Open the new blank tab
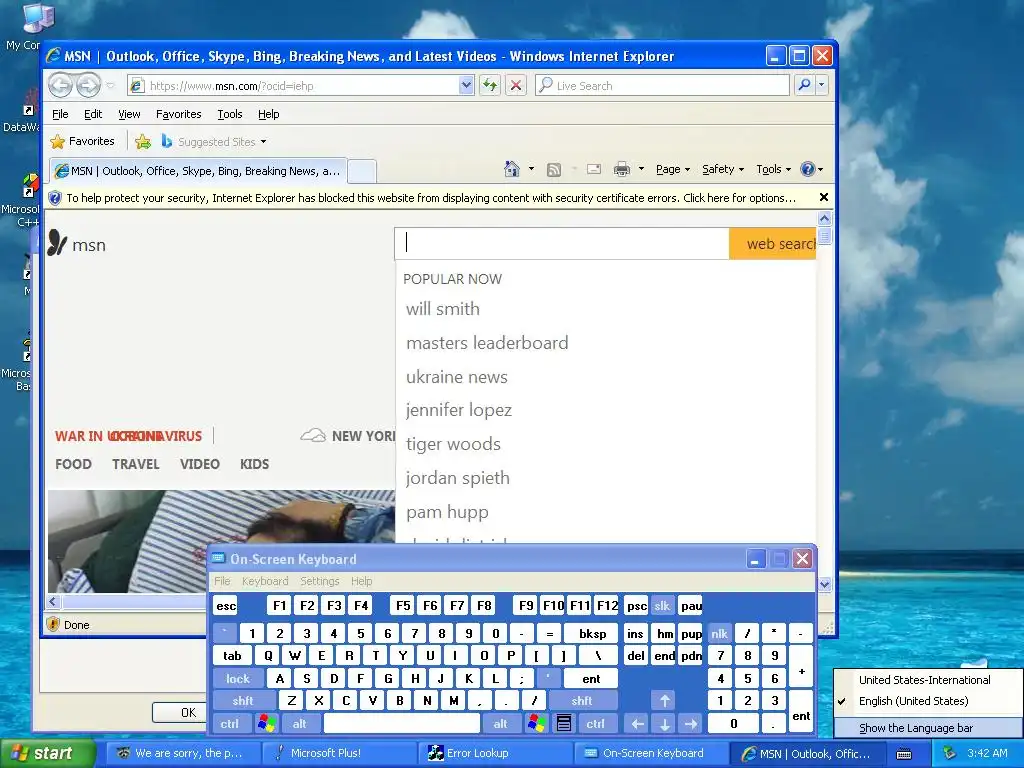Image resolution: width=1024 pixels, height=768 pixels. click(362, 171)
